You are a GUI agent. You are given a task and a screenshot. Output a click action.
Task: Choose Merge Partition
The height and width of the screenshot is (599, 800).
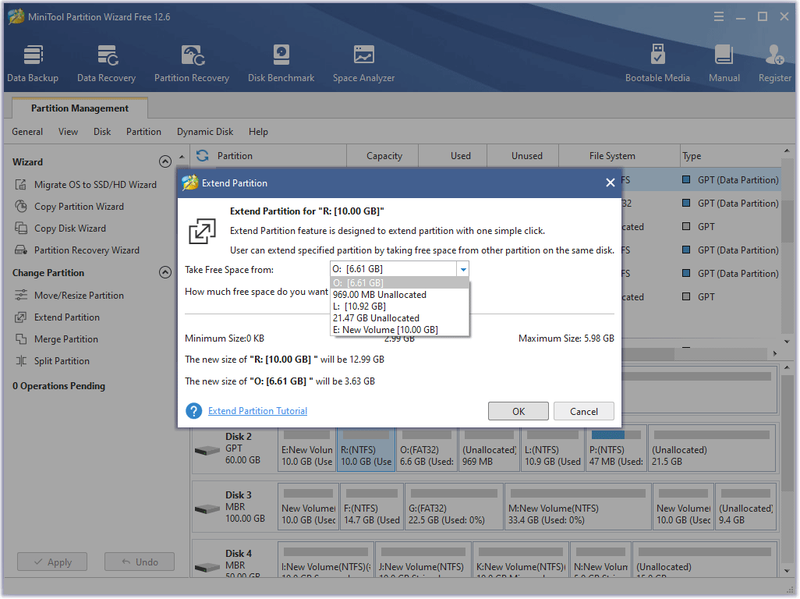click(x=56, y=339)
